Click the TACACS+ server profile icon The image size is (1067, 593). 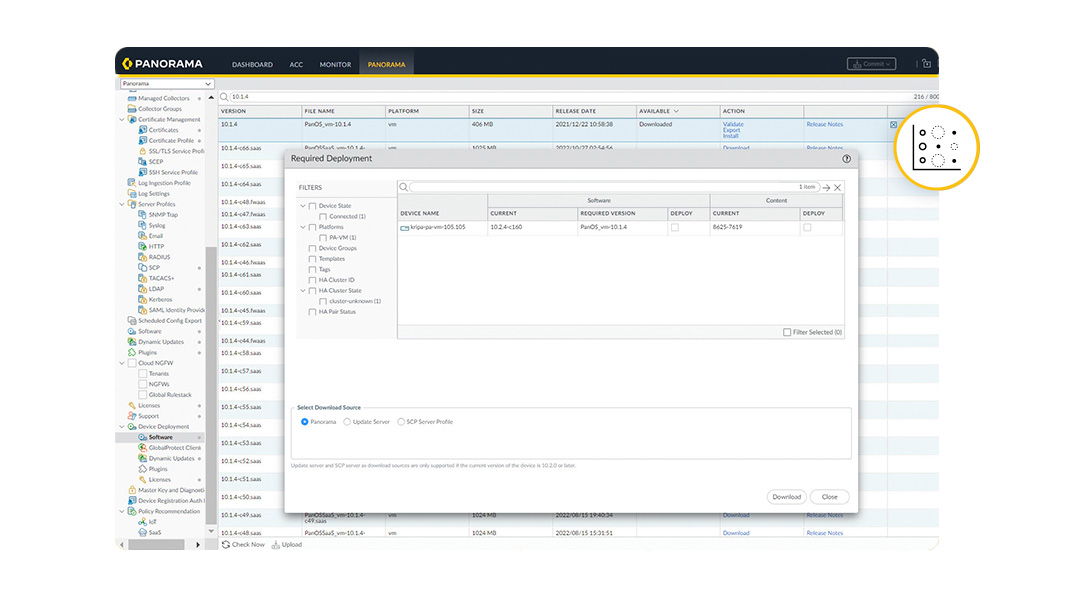[x=142, y=278]
